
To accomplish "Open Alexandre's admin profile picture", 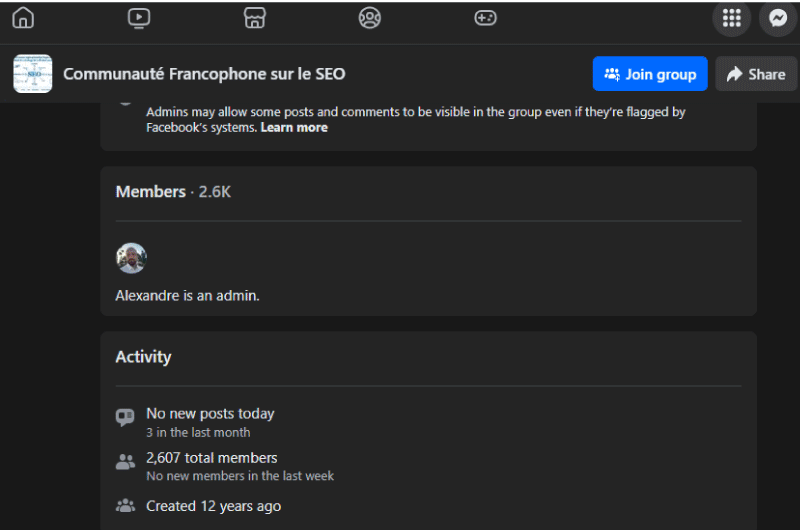I will [131, 258].
